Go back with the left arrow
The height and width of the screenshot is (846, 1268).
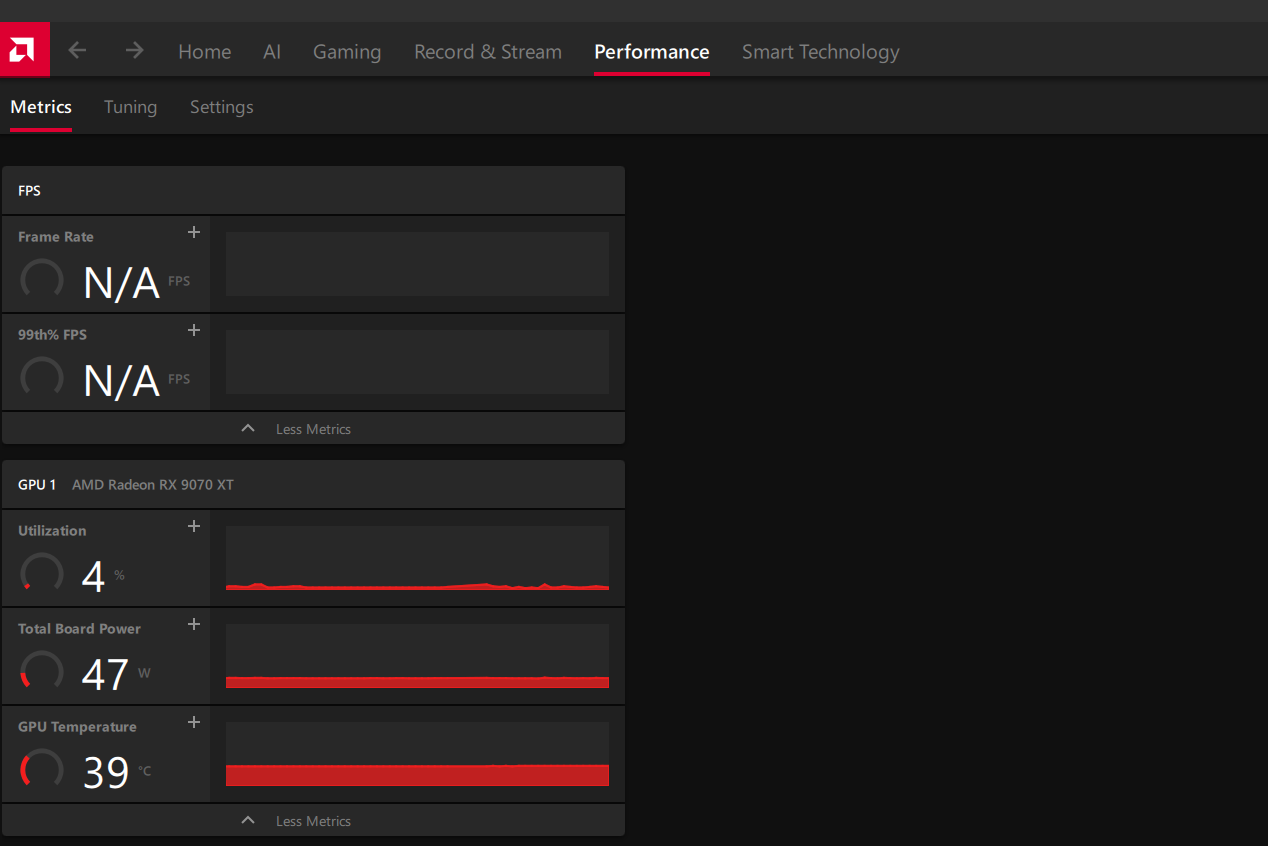click(x=77, y=50)
